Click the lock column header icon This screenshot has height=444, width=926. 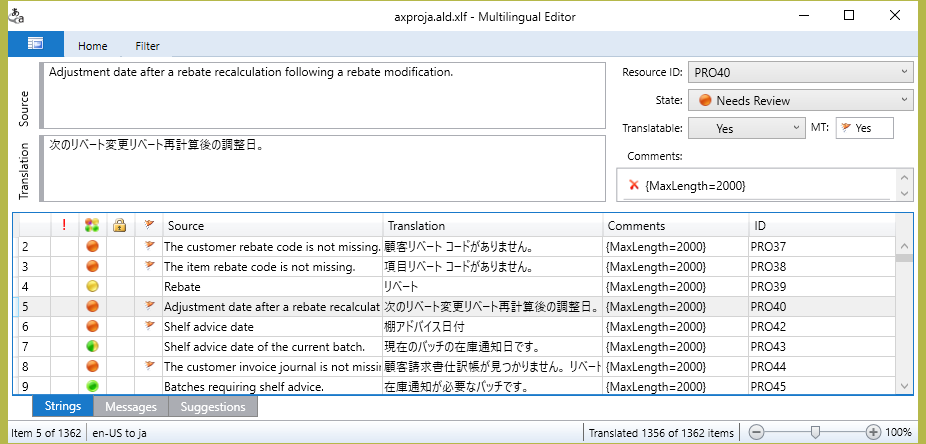pos(120,226)
